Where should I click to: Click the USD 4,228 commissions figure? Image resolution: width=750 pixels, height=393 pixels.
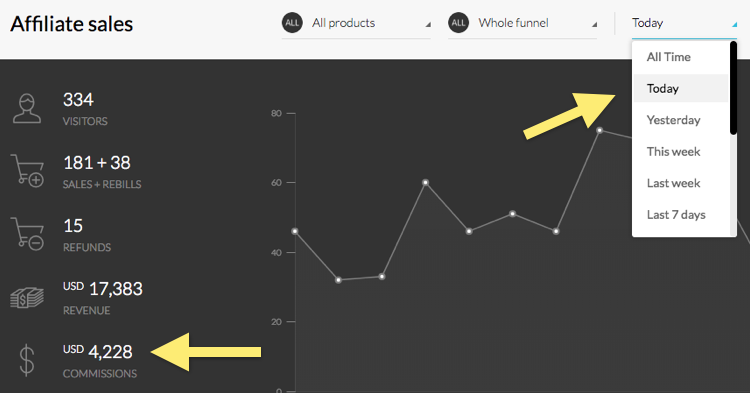[98, 352]
